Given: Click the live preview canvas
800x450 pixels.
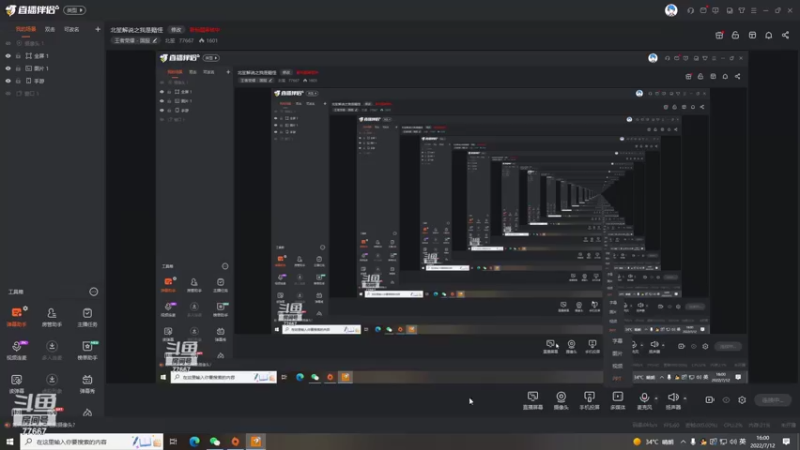Looking at the screenshot, I should [x=428, y=217].
